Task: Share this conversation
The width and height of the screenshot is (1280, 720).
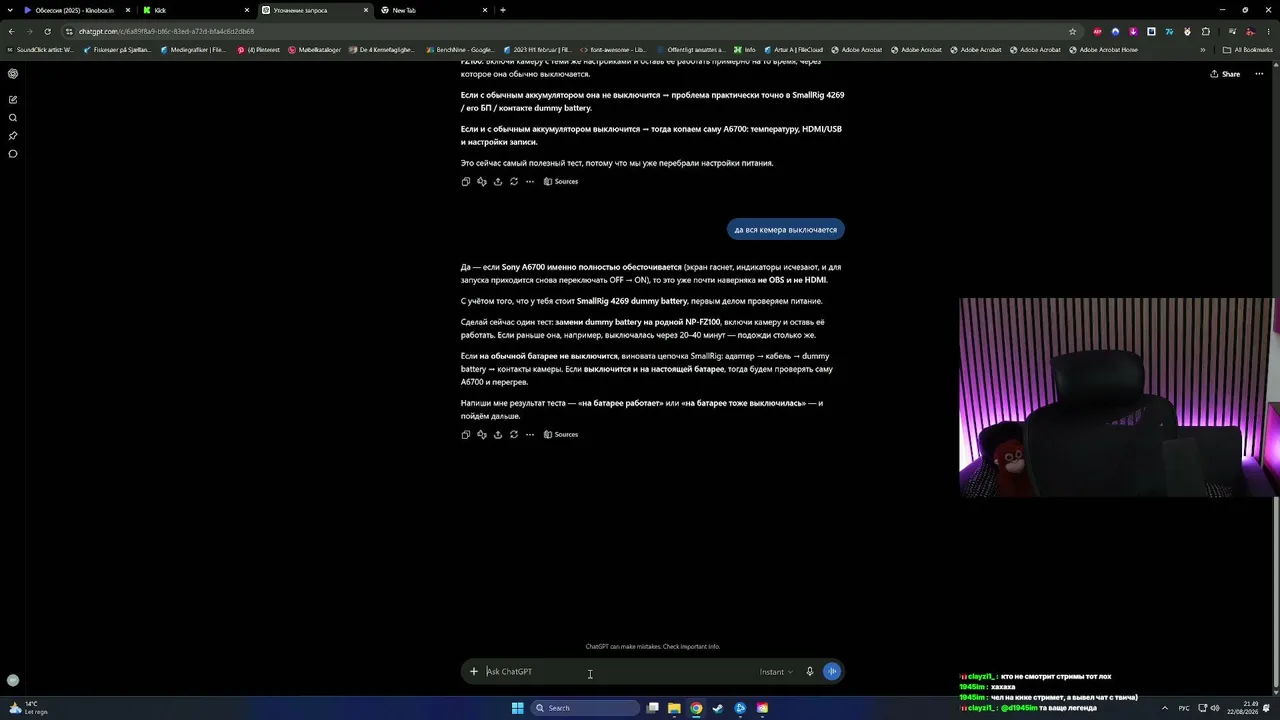Action: pos(1225,74)
